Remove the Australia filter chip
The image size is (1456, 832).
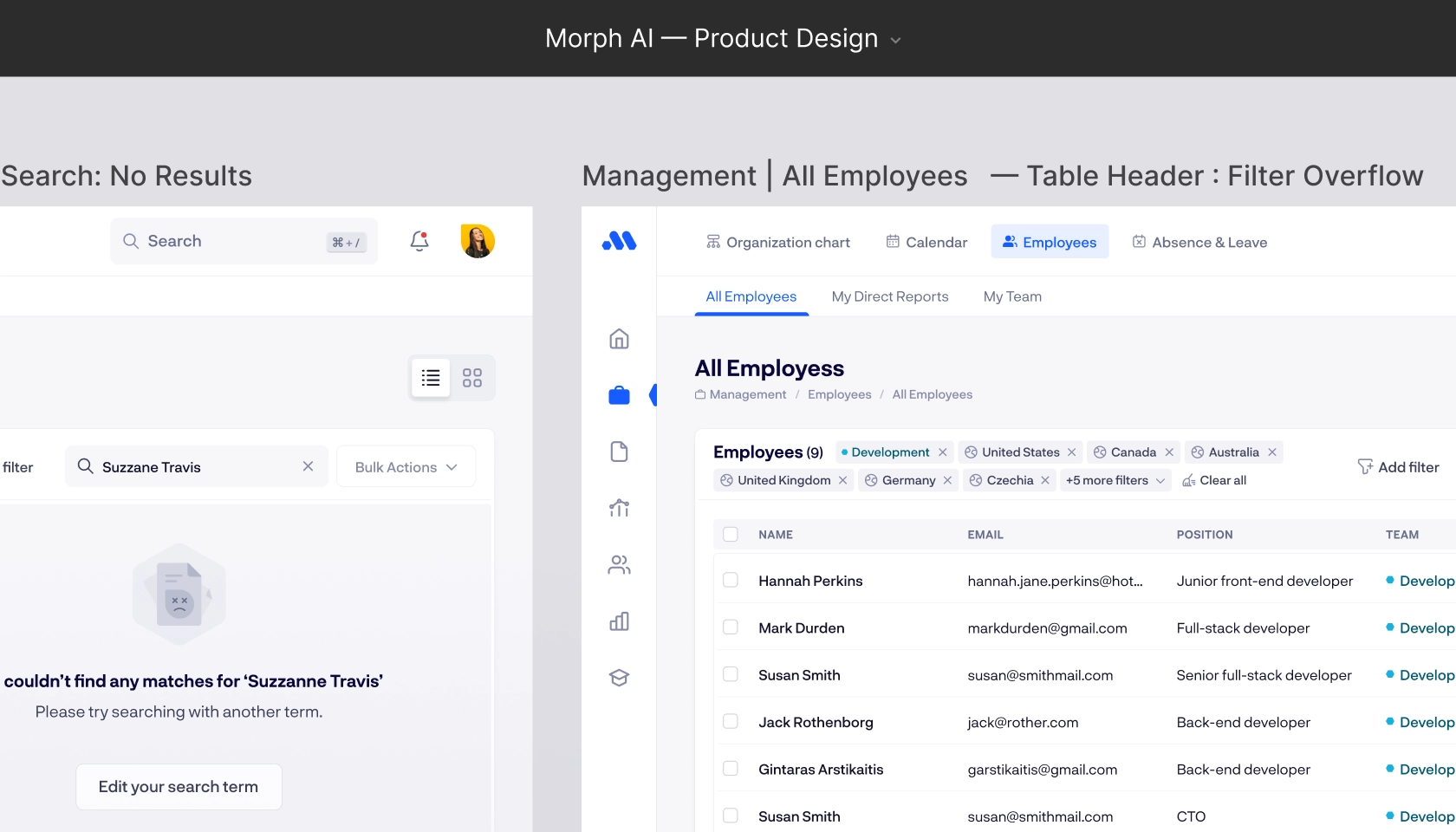tap(1272, 452)
